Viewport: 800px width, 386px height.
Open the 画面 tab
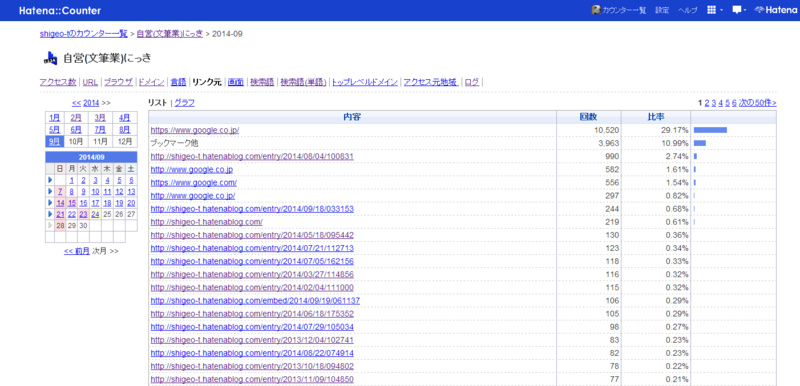click(236, 82)
